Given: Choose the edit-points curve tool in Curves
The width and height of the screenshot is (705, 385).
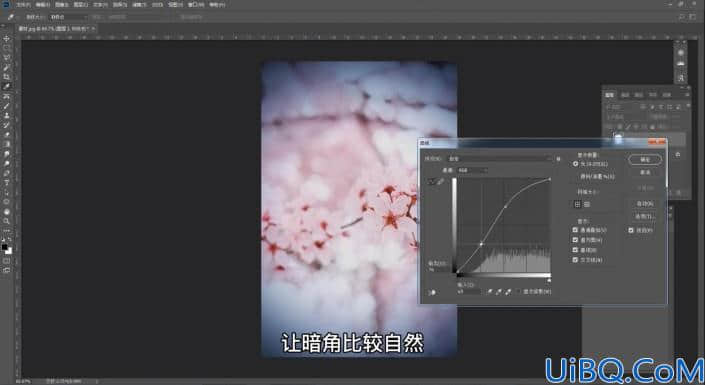Looking at the screenshot, I should pos(432,182).
